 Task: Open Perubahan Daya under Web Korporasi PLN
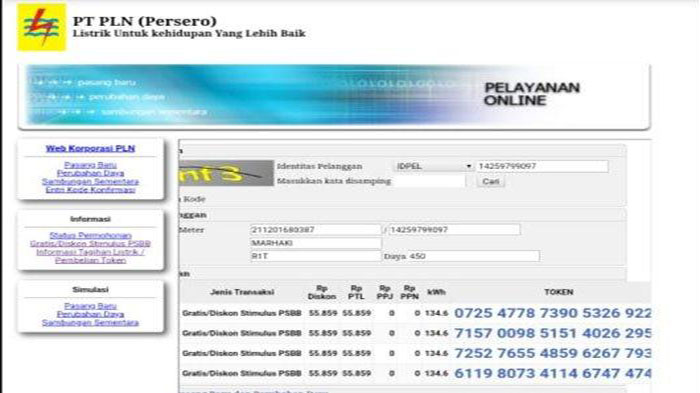point(90,173)
